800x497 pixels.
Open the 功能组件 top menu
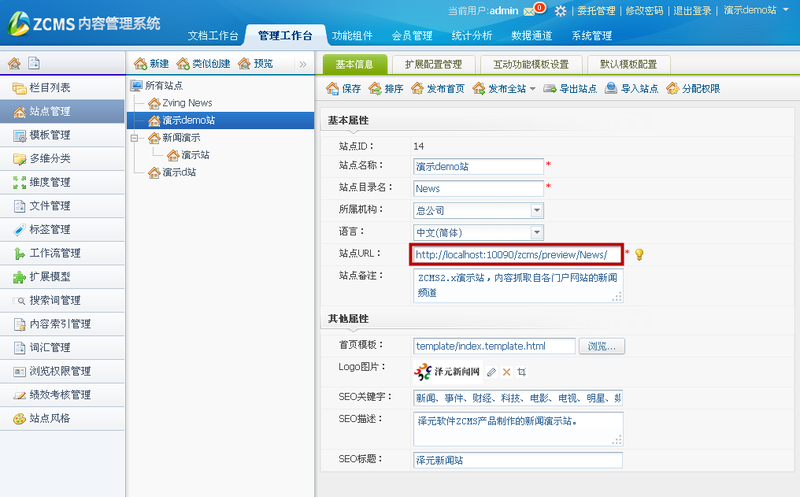click(354, 36)
